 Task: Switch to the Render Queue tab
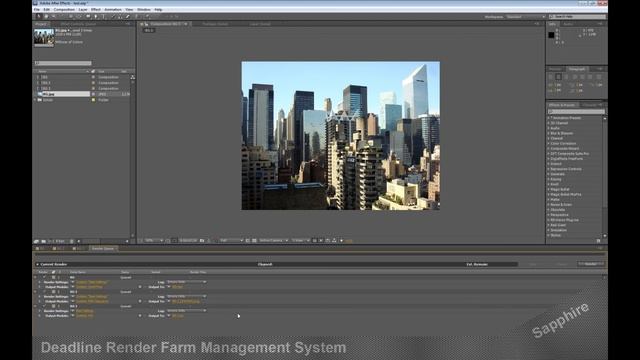[x=102, y=248]
